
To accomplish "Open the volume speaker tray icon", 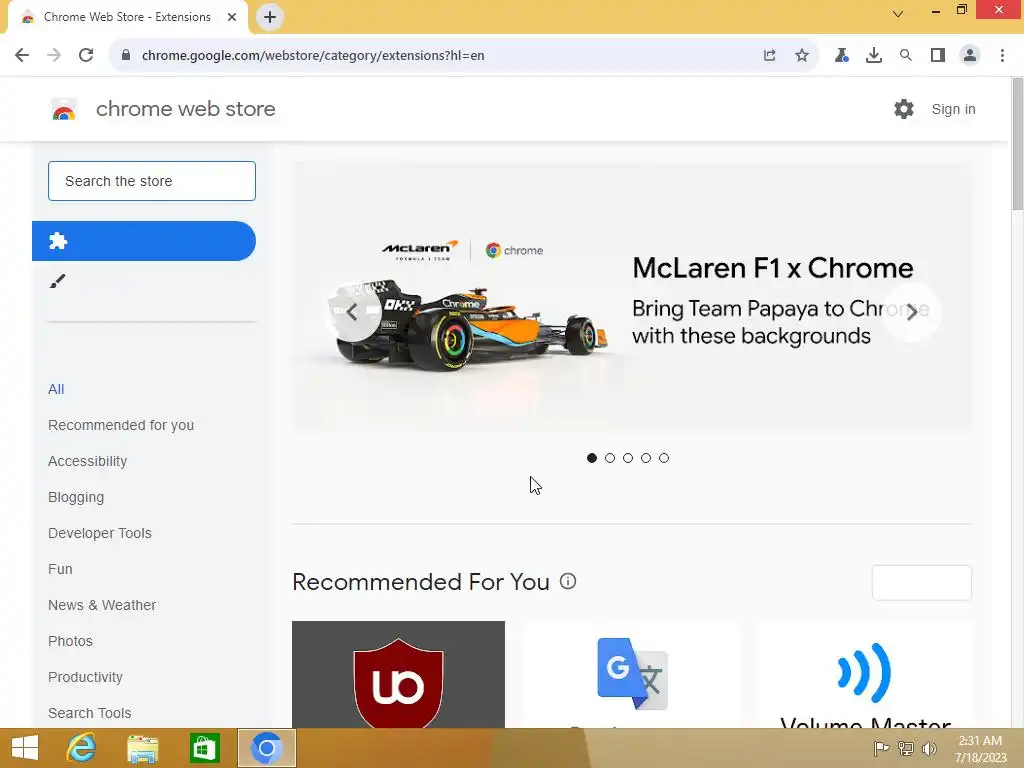I will tap(929, 748).
